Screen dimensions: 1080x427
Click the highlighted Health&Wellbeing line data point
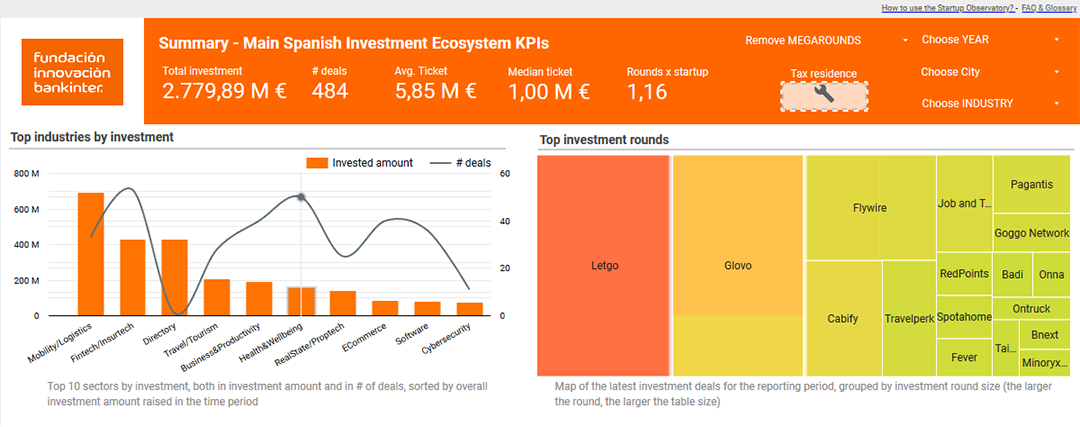pyautogui.click(x=301, y=197)
